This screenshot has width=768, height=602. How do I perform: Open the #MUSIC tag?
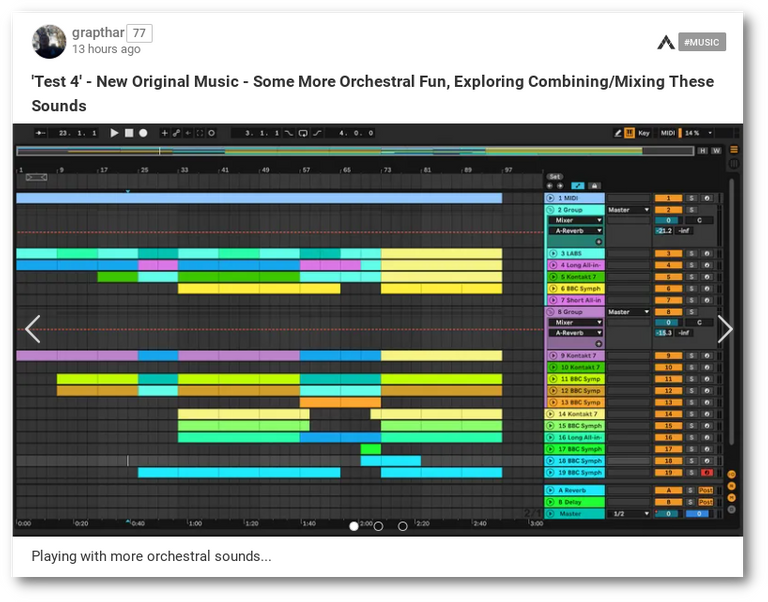[x=701, y=42]
